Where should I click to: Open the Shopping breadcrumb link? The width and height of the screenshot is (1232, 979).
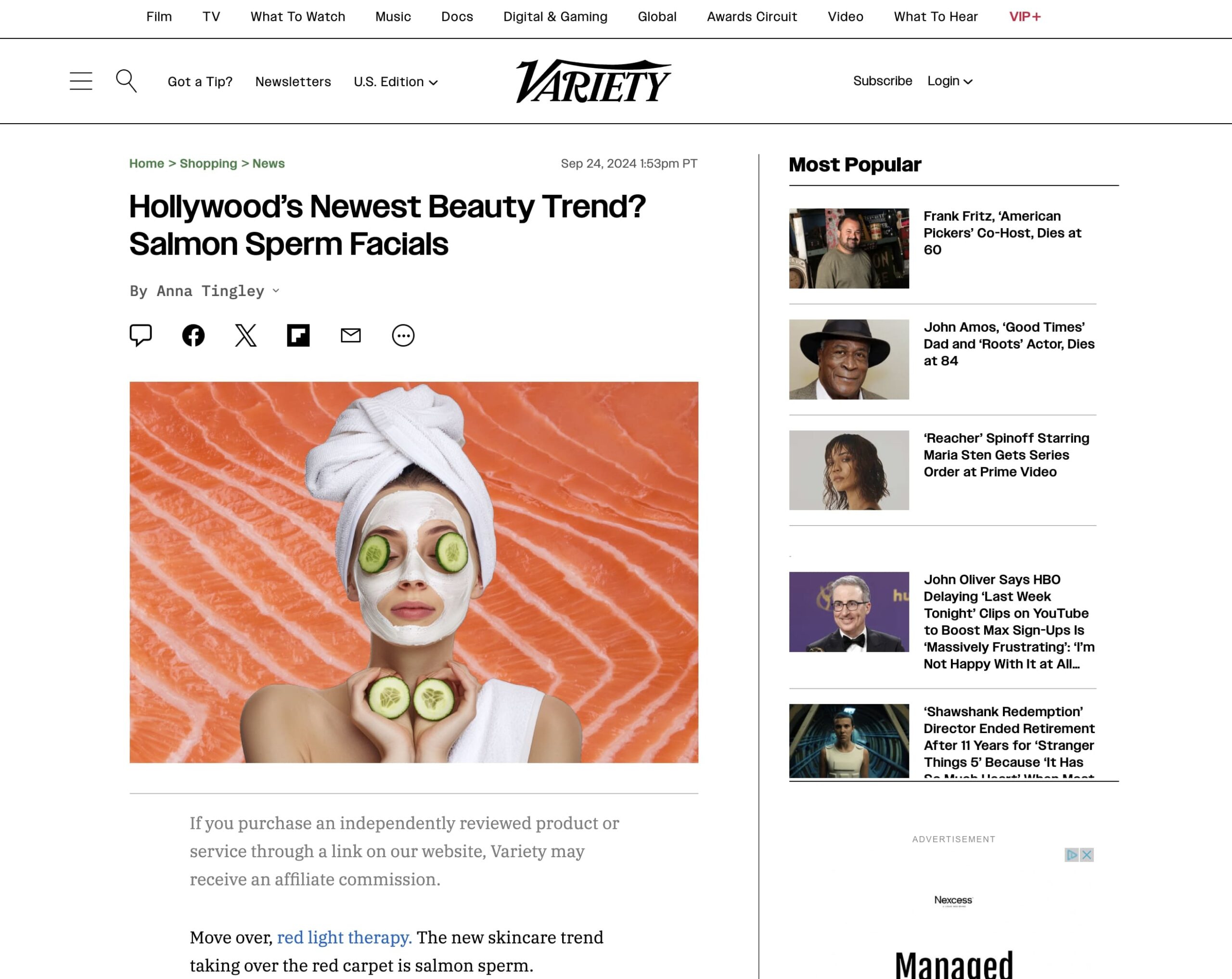coord(208,164)
